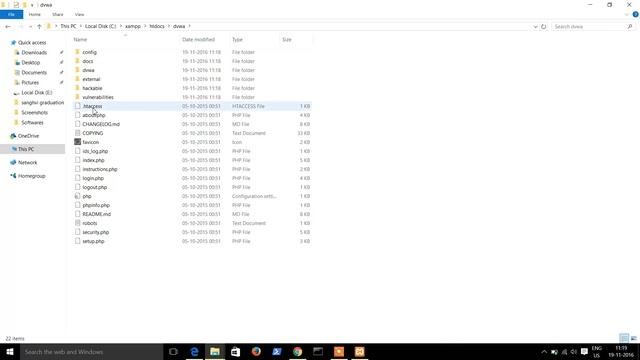Open the File ribbon tab
This screenshot has width=640, height=360.
click(x=11, y=15)
